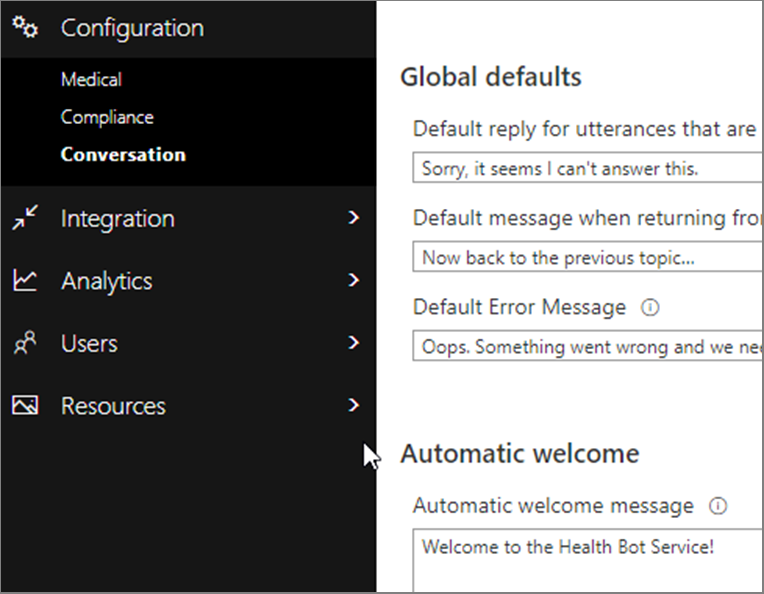Expand the Integration section chevron
The height and width of the screenshot is (594, 764).
(353, 217)
